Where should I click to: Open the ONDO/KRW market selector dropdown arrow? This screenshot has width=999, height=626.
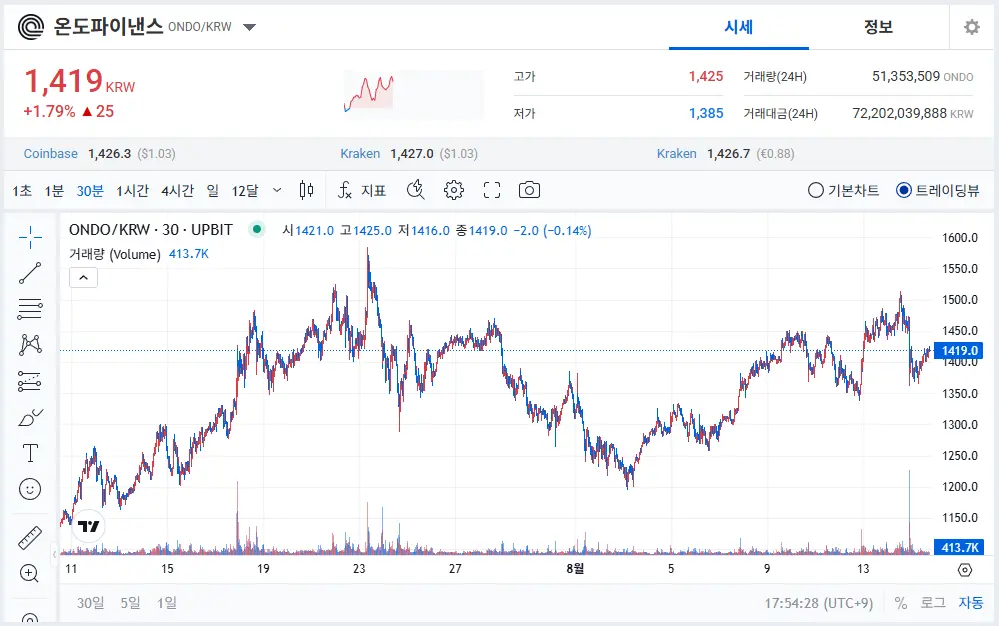point(250,27)
